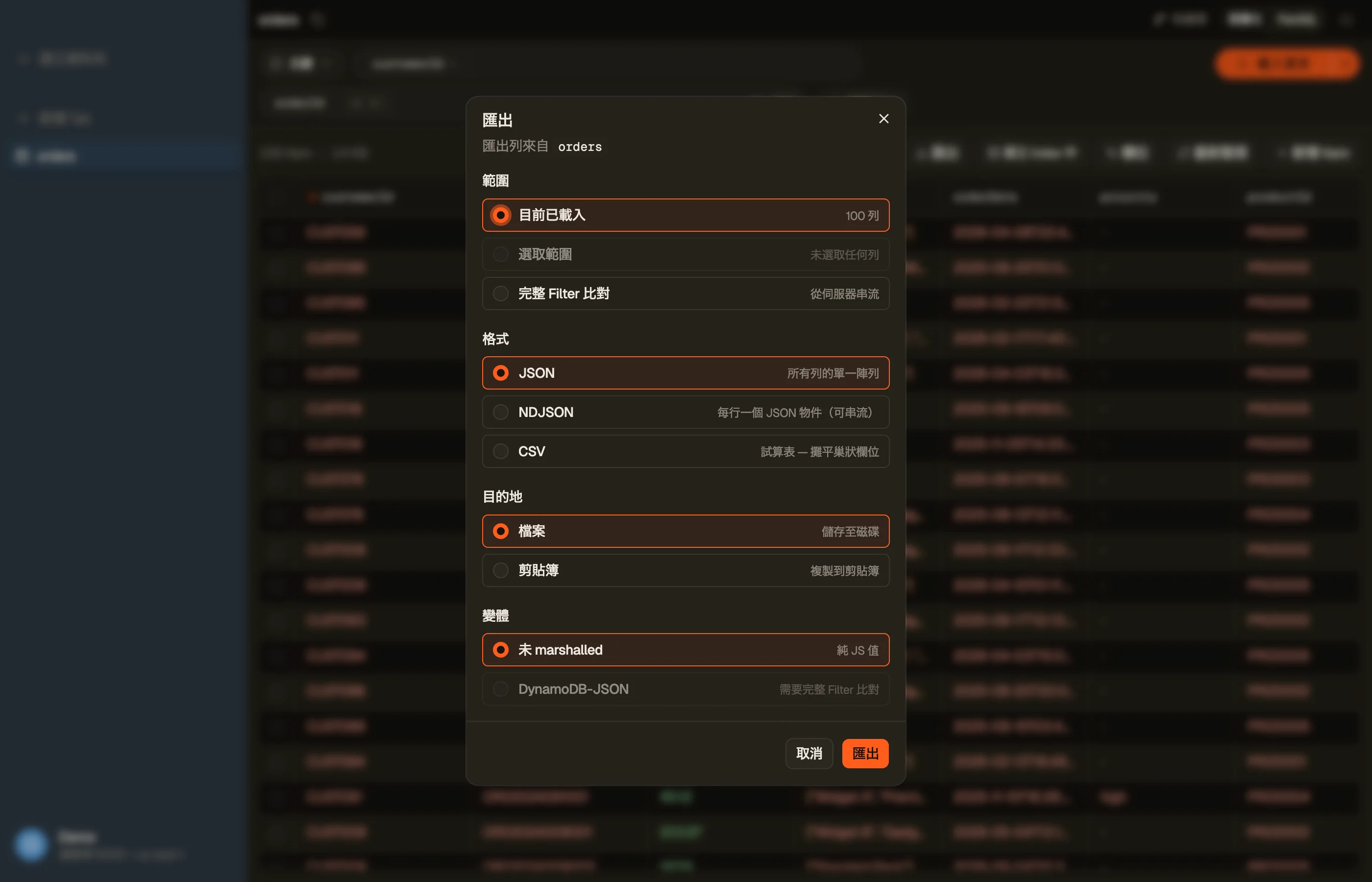Screen dimensions: 1372x882
Task: Pick the CSV format option
Action: [686, 451]
